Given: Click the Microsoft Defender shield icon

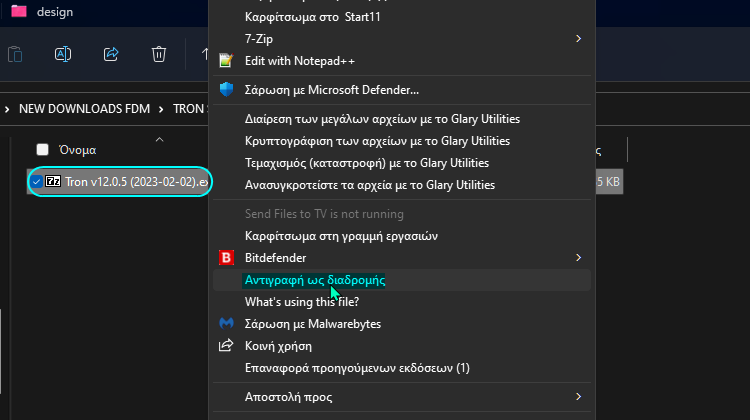Looking at the screenshot, I should pyautogui.click(x=226, y=89).
